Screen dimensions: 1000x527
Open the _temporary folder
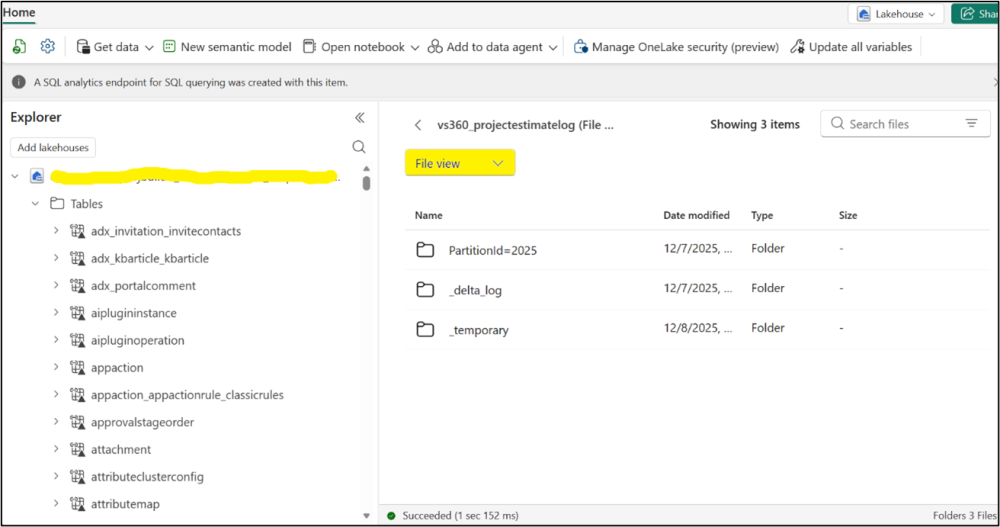pos(478,329)
